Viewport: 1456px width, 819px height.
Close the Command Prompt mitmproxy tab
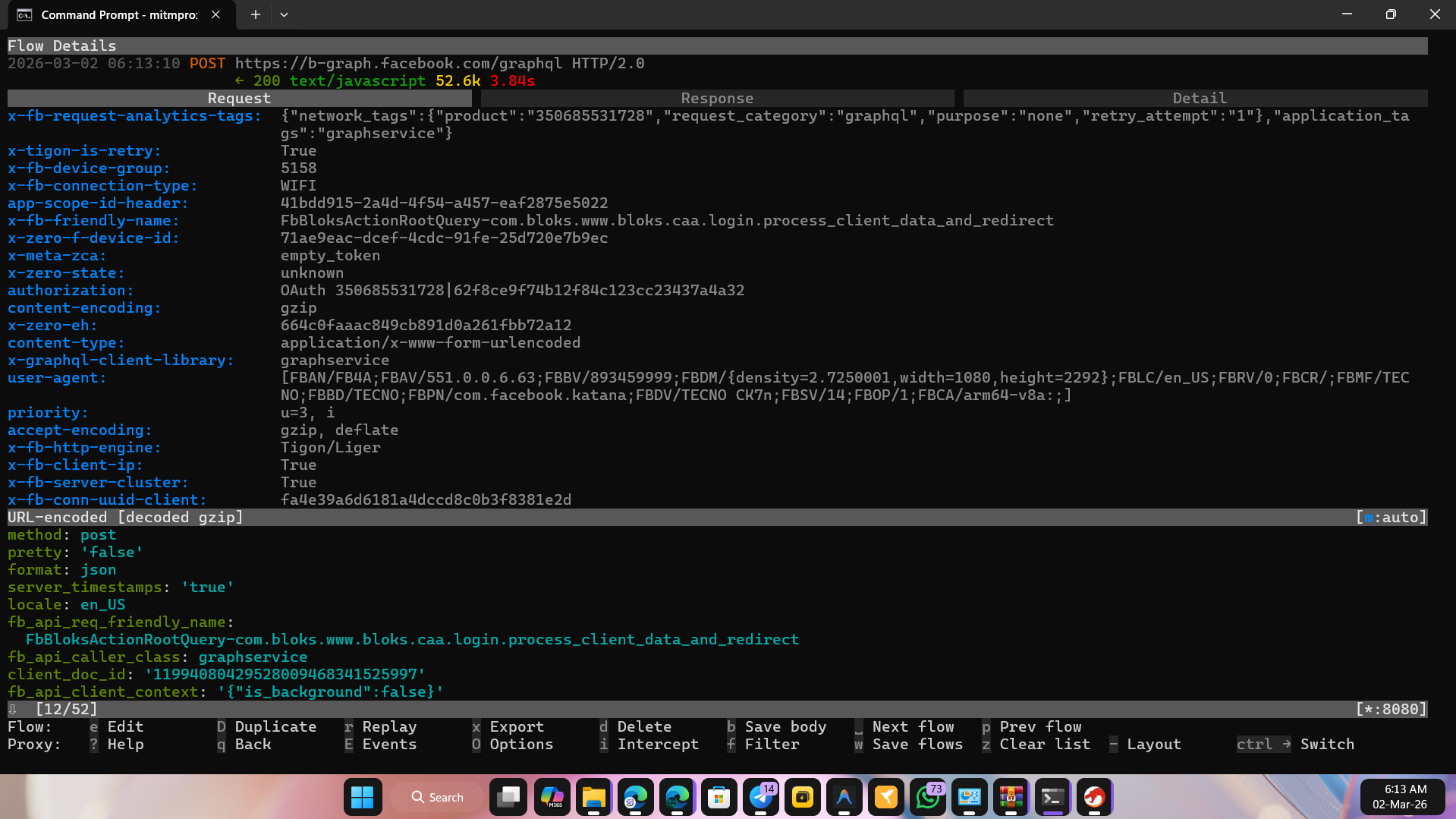click(215, 14)
